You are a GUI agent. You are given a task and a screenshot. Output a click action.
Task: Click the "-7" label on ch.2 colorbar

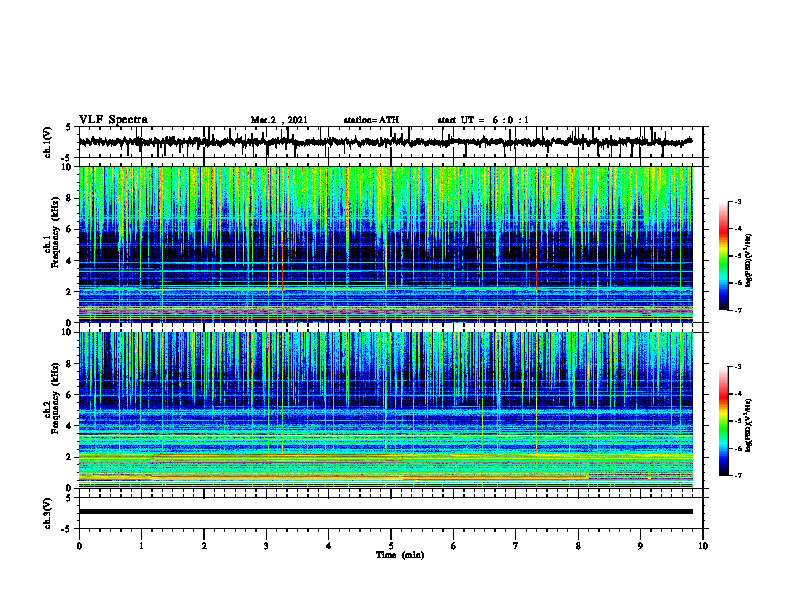coord(737,475)
